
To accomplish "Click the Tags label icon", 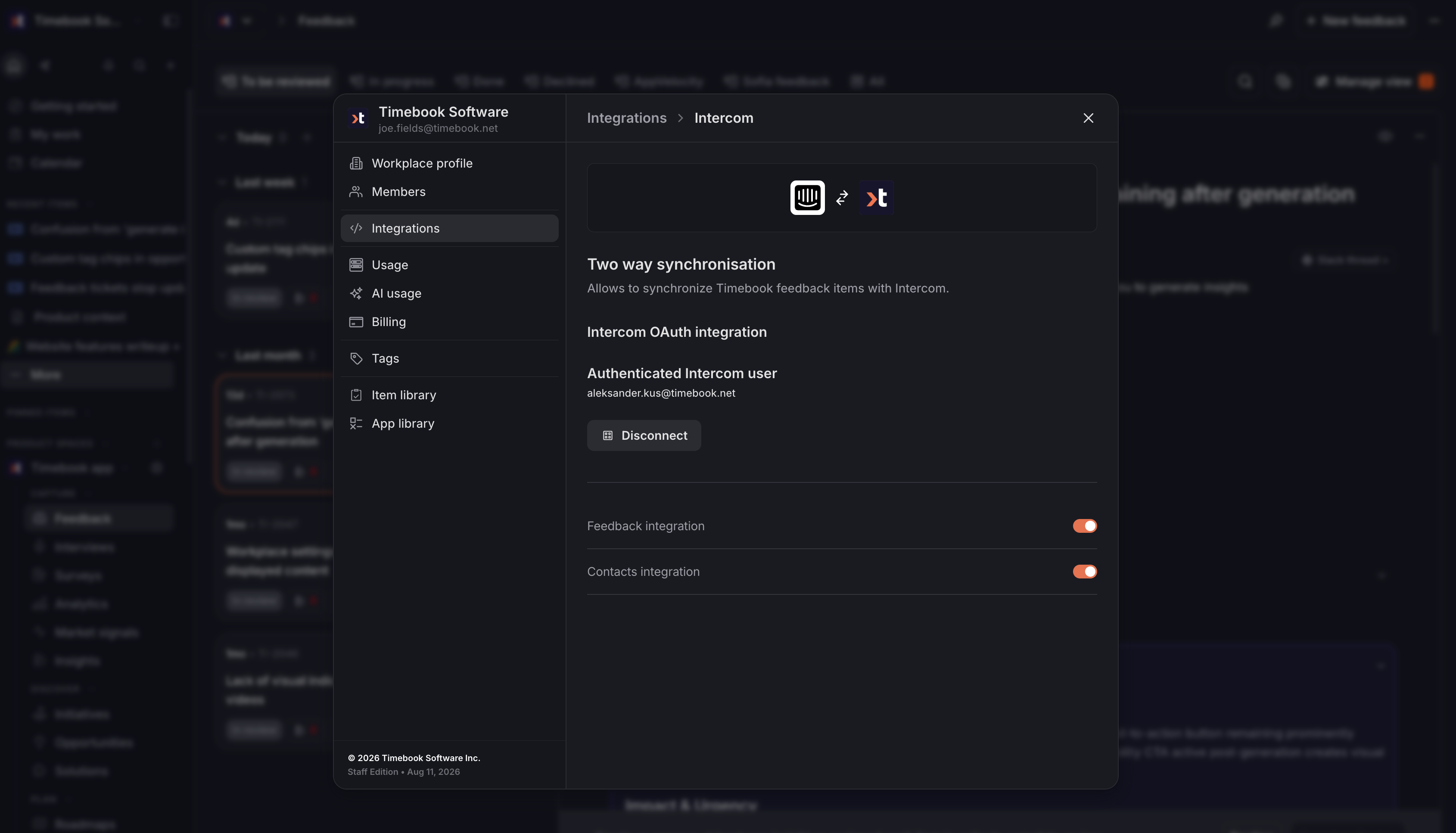I will click(x=356, y=358).
